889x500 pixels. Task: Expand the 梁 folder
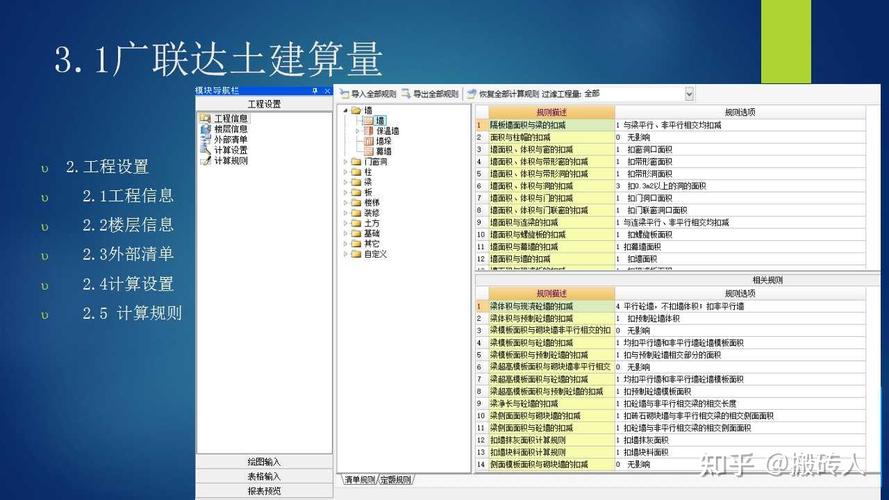click(x=345, y=183)
